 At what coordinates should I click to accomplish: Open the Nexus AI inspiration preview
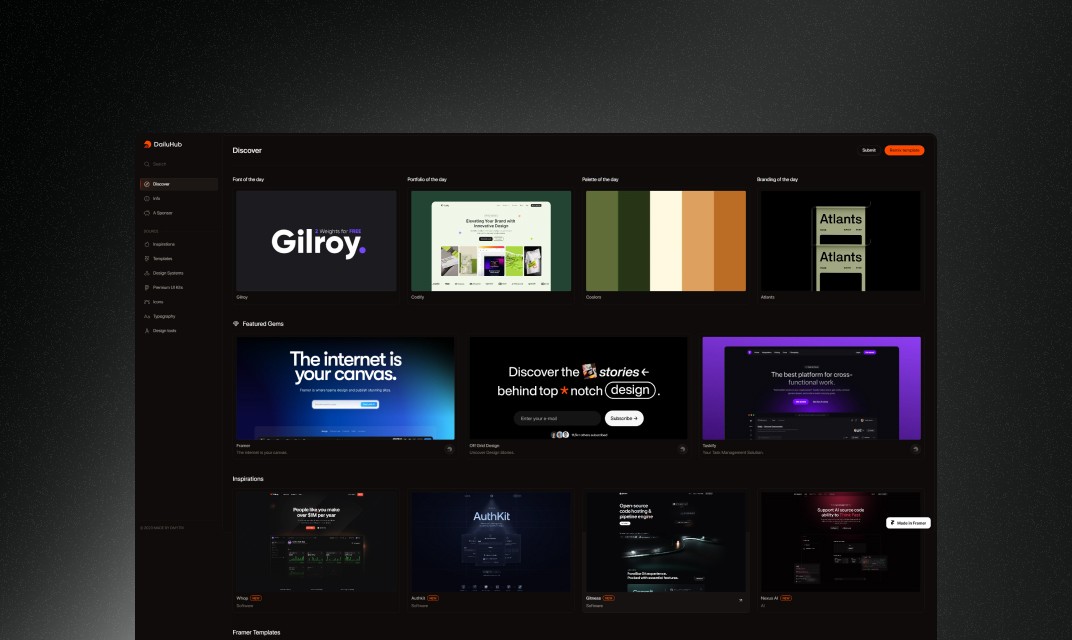[840, 542]
